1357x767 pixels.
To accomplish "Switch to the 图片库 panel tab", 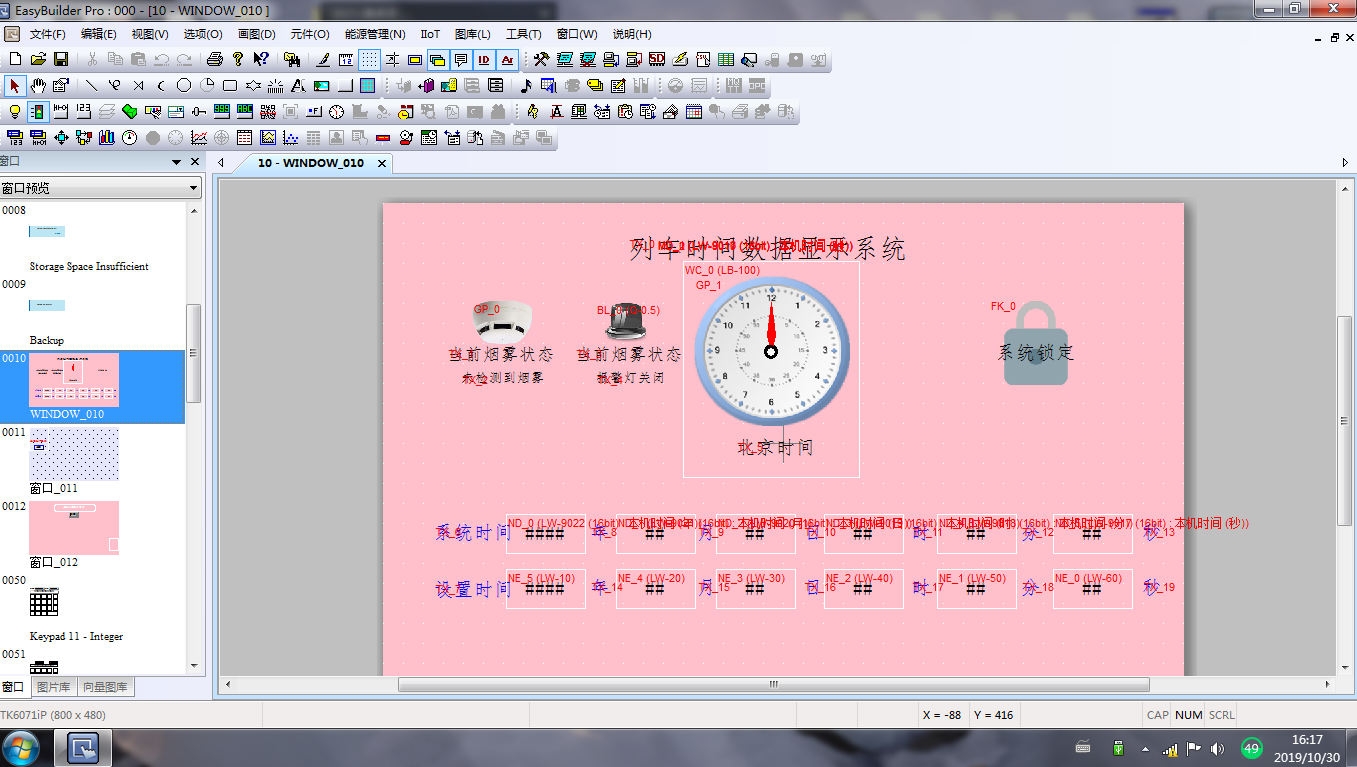I will 53,687.
